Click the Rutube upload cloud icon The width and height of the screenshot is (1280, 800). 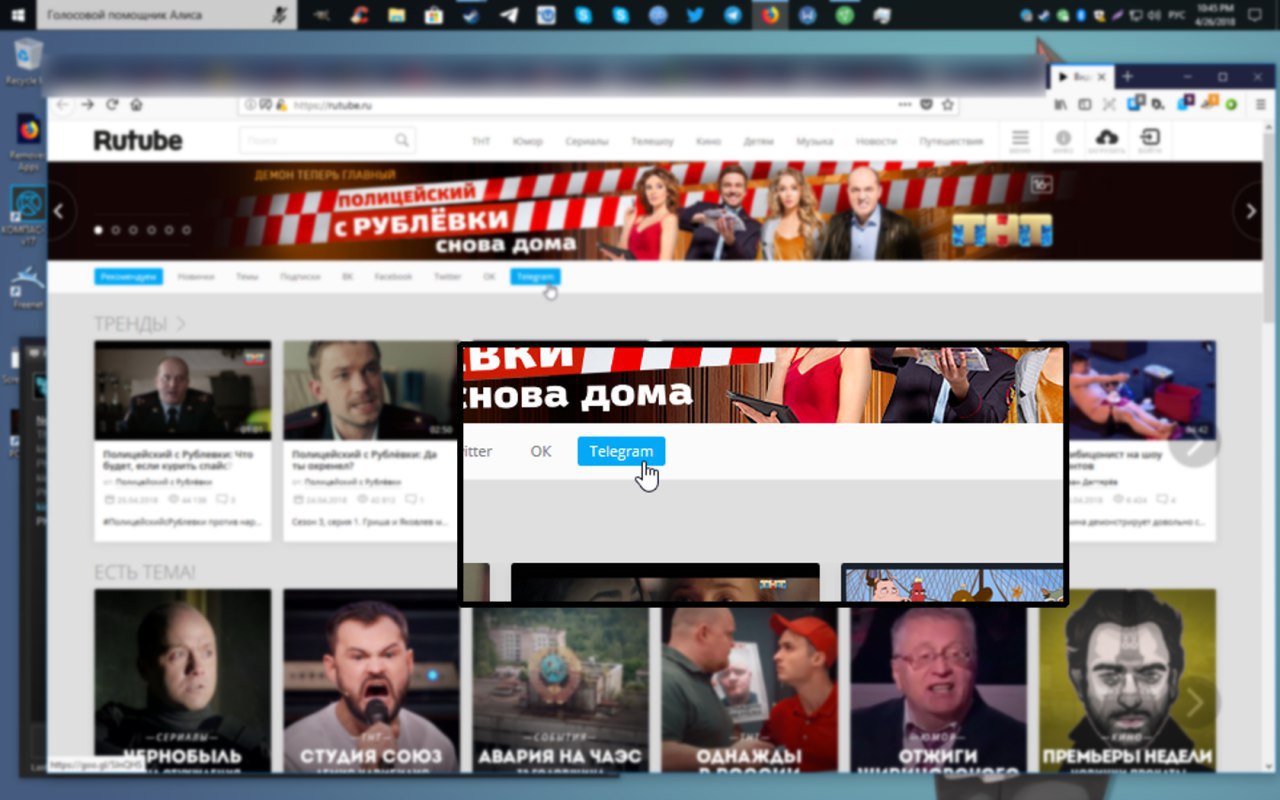[x=1106, y=138]
